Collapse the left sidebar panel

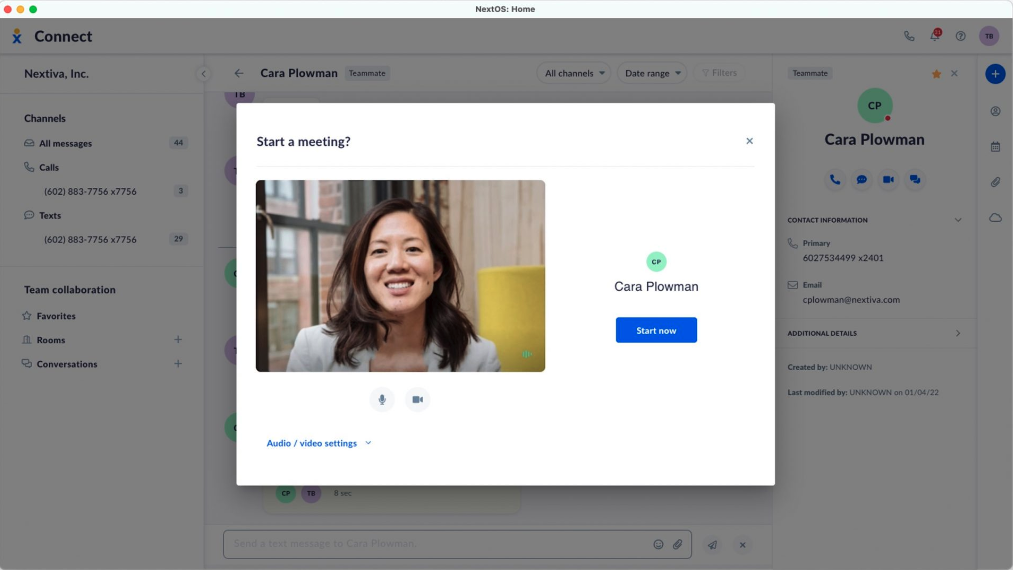(204, 74)
